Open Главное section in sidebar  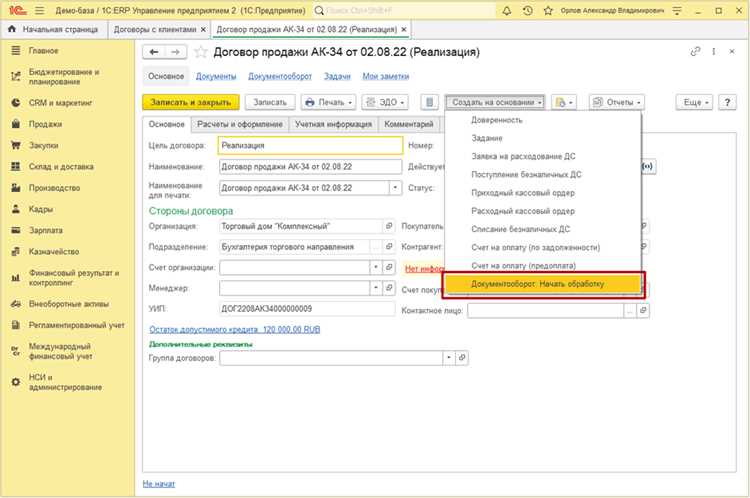coord(44,50)
